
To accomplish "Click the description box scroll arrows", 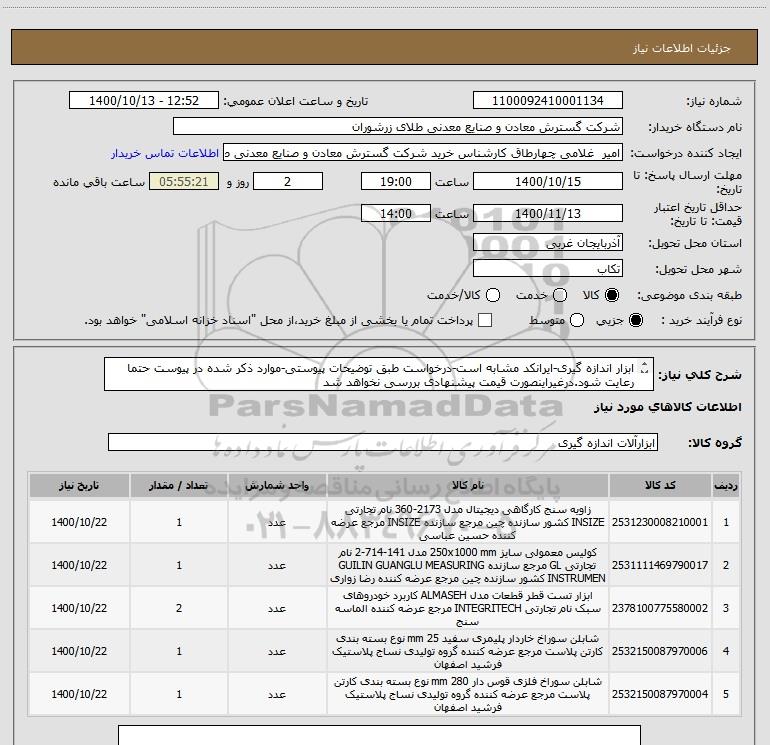I will [645, 368].
